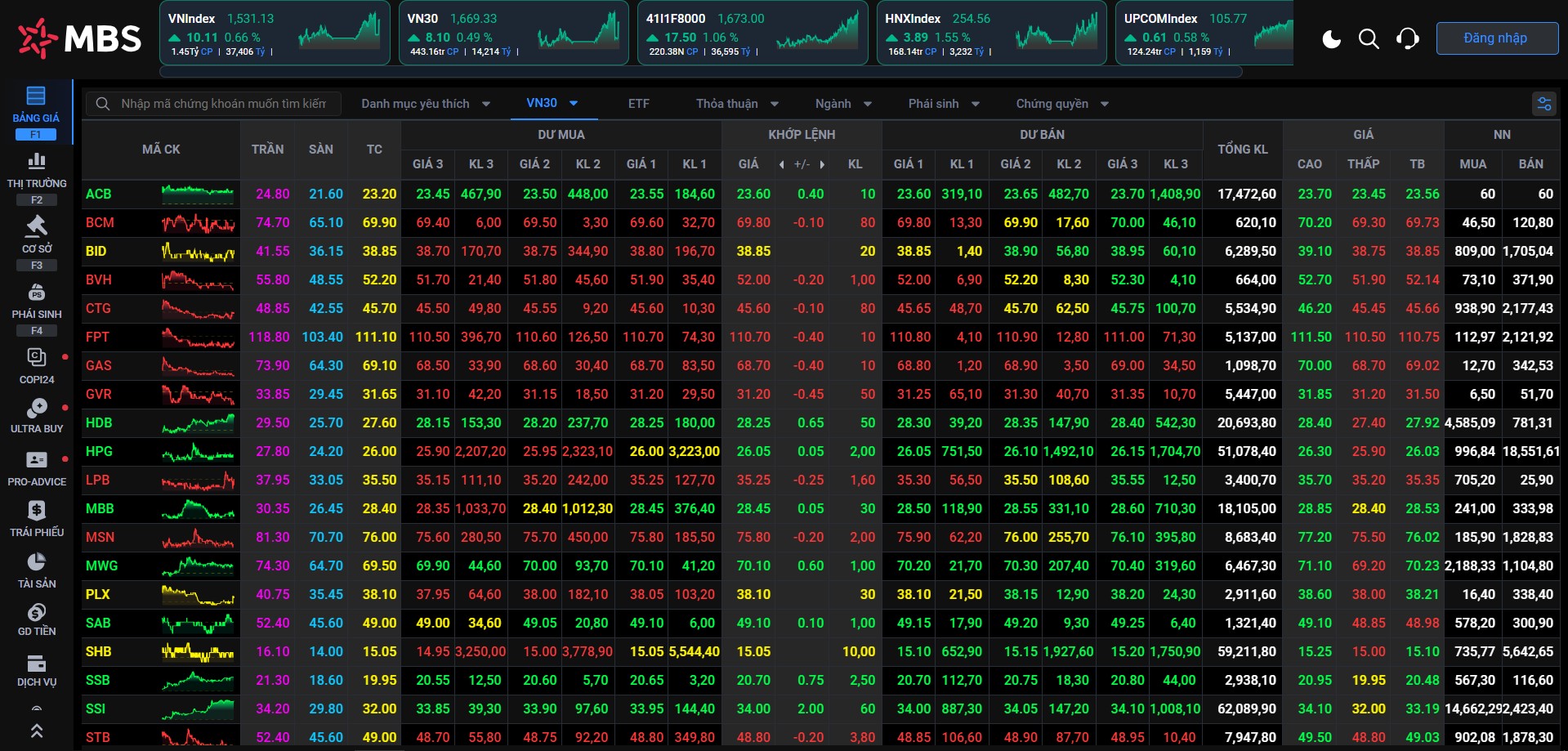Open the Tài Sản assets section
1568x751 pixels.
[x=36, y=570]
